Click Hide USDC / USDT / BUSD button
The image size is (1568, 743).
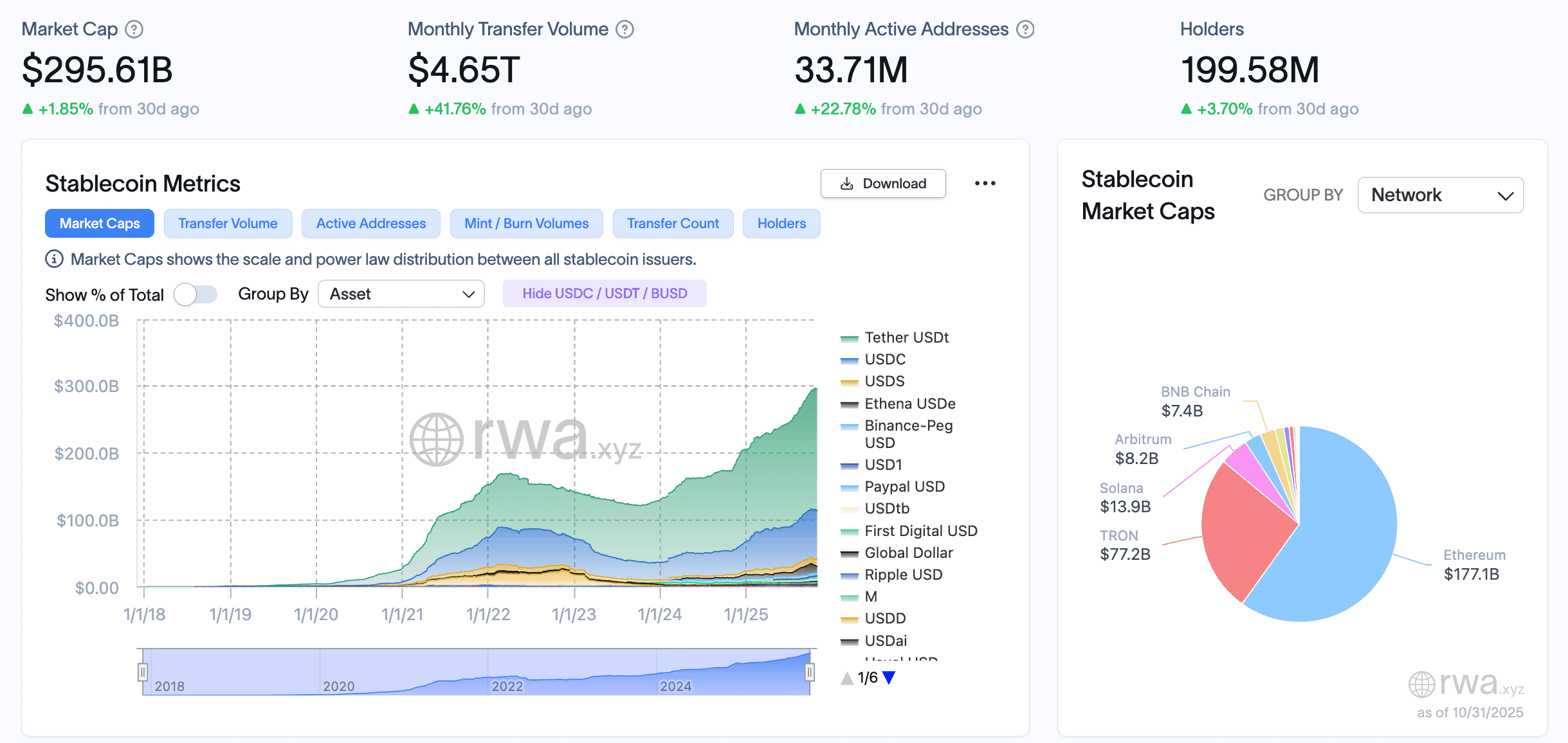pyautogui.click(x=604, y=294)
